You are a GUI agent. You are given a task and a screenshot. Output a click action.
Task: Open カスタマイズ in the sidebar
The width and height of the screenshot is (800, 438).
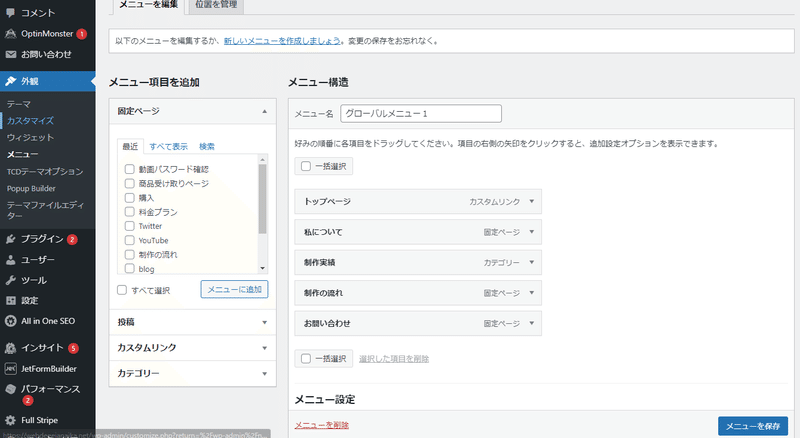pos(30,121)
